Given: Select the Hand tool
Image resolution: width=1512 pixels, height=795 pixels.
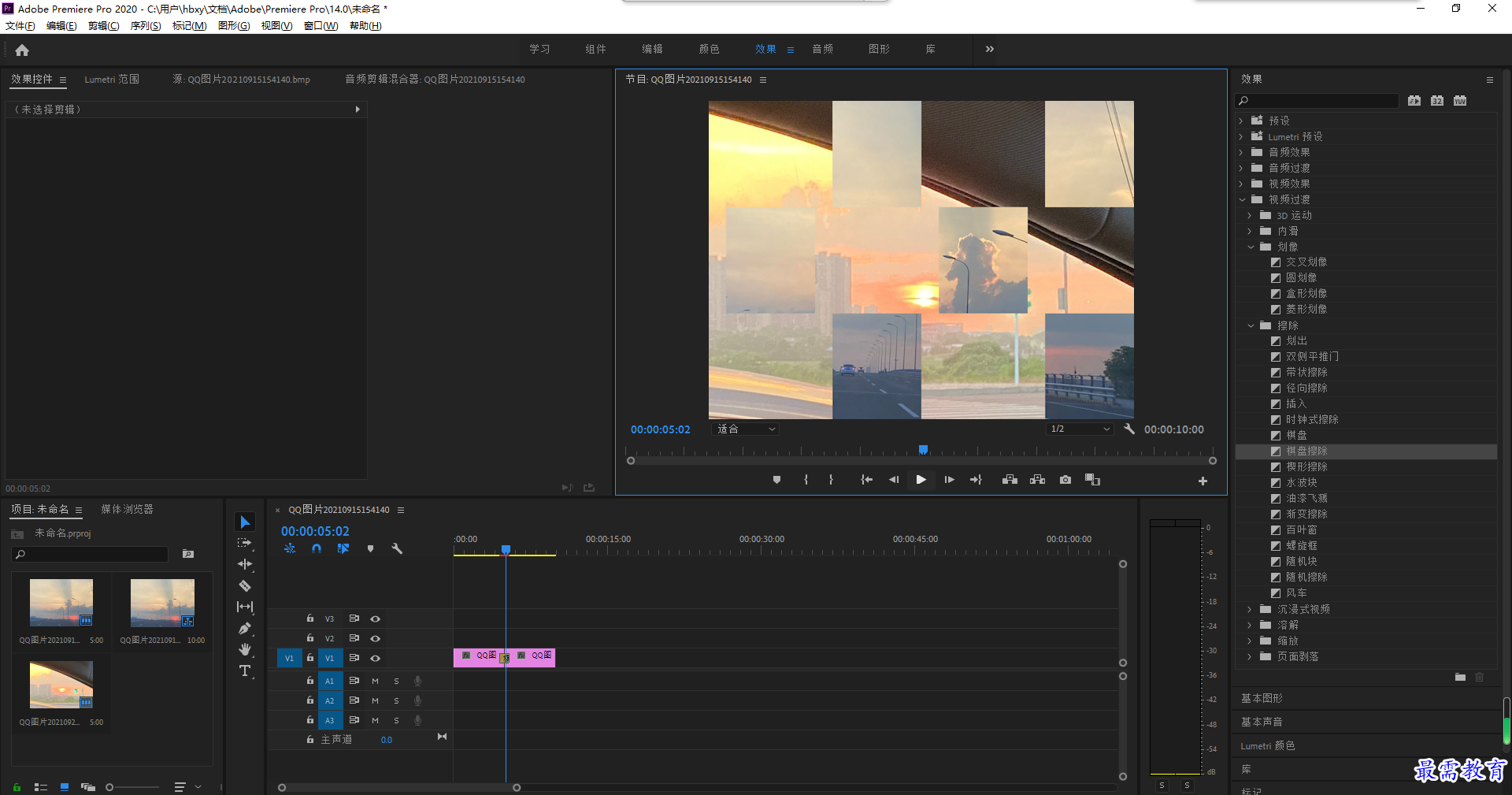Looking at the screenshot, I should (245, 649).
